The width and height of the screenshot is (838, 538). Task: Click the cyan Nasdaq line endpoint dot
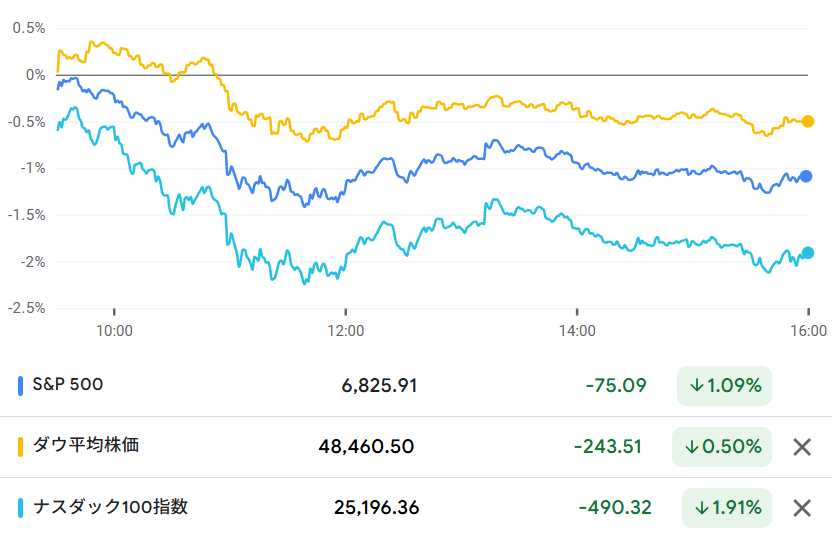[x=808, y=253]
